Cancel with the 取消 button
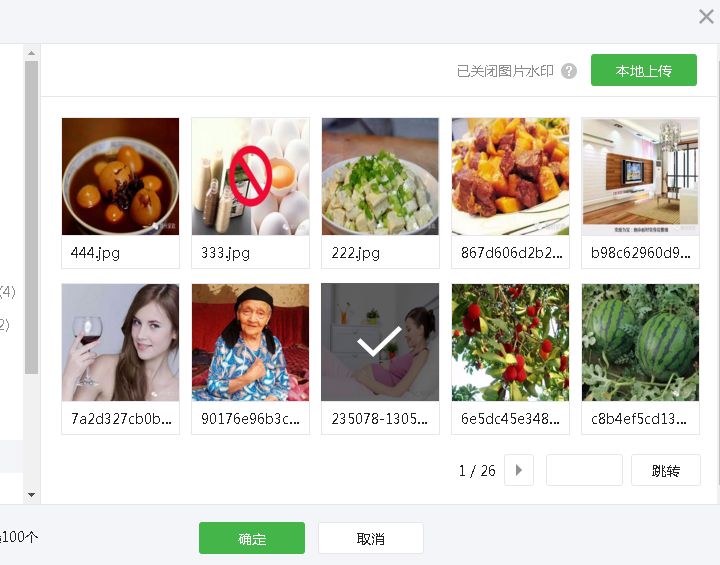 pos(371,538)
